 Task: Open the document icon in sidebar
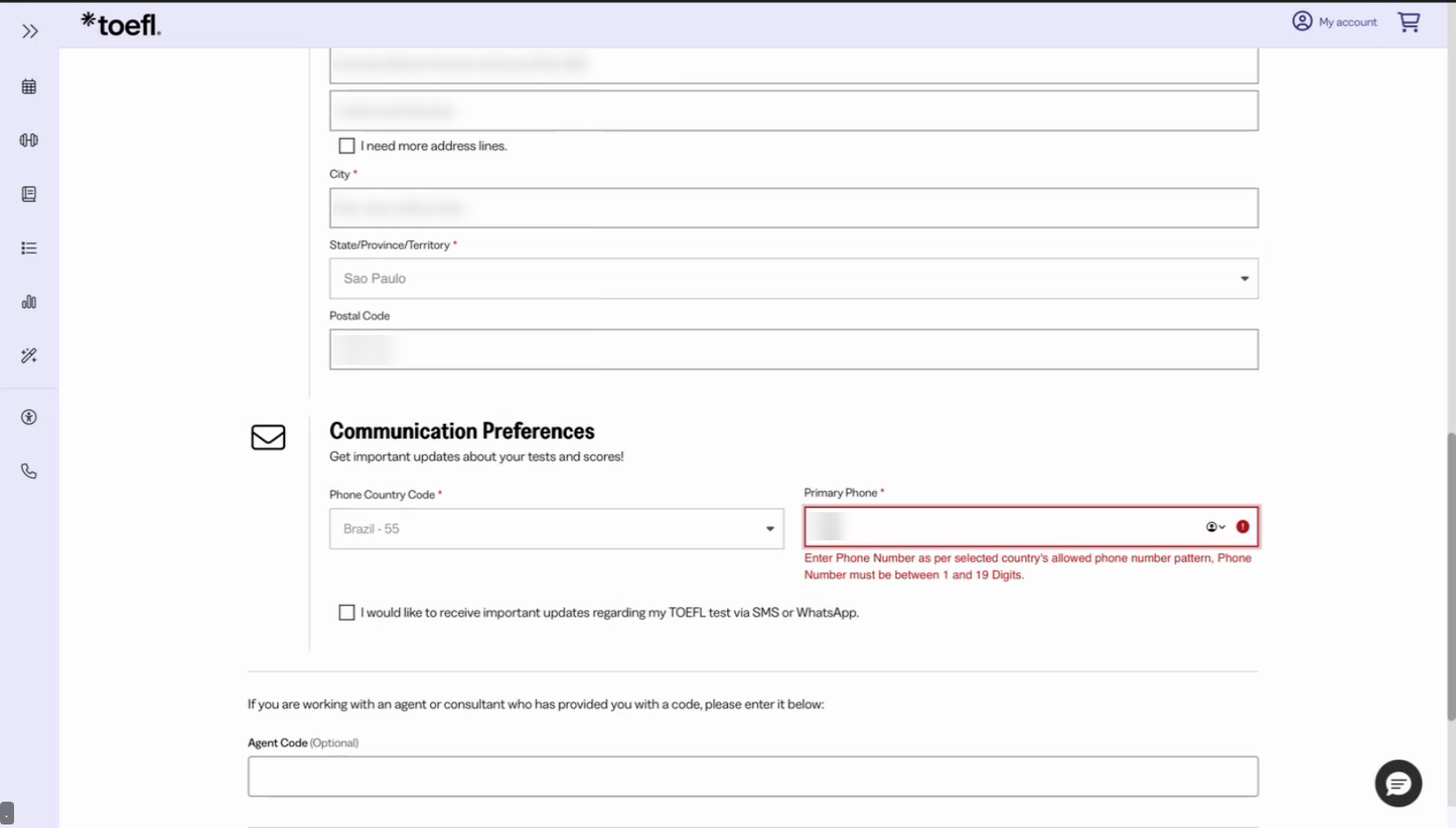(x=29, y=194)
